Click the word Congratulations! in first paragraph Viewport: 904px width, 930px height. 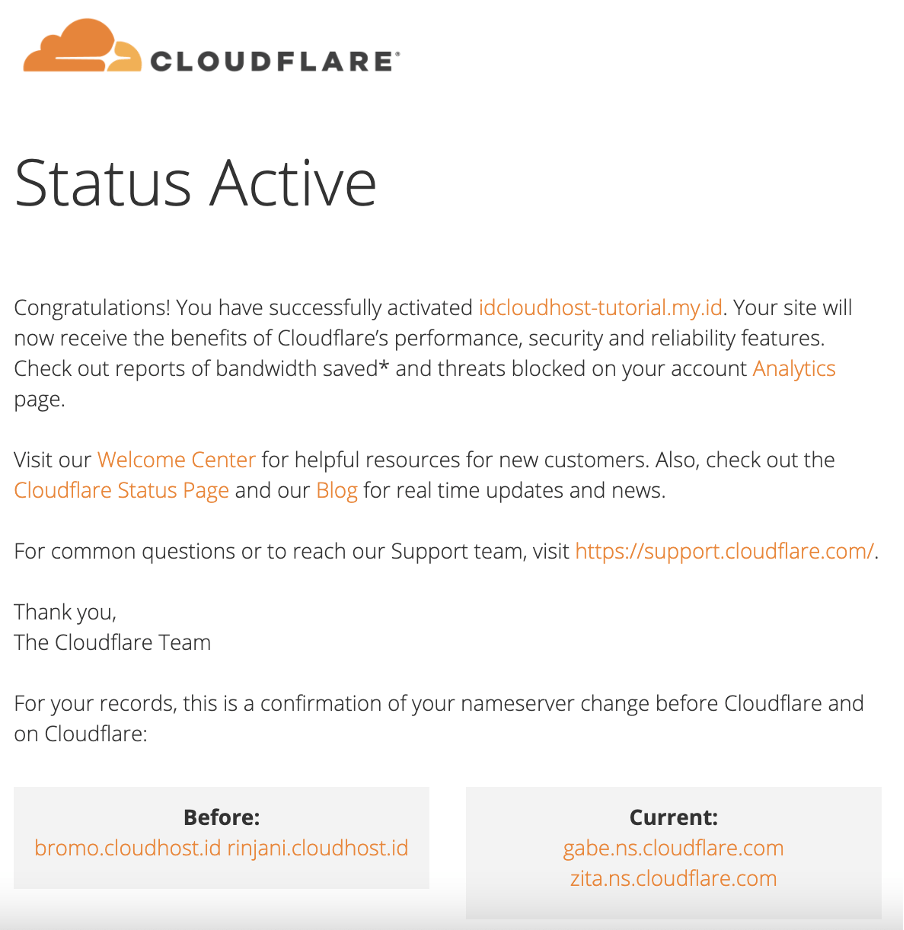tap(92, 308)
